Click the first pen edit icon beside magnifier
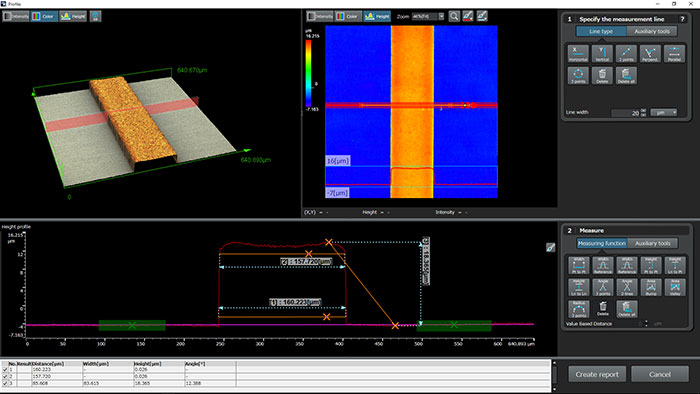 click(467, 16)
